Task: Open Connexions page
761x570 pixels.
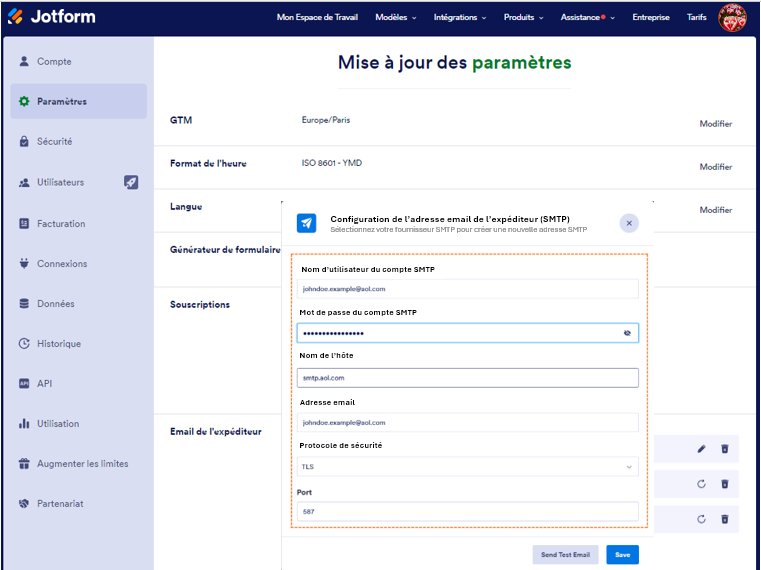Action: coord(79,264)
